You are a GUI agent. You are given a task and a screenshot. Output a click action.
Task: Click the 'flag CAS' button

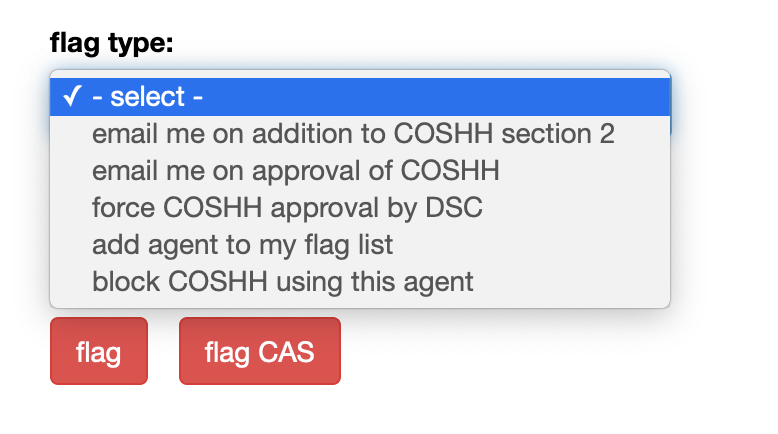(x=260, y=351)
